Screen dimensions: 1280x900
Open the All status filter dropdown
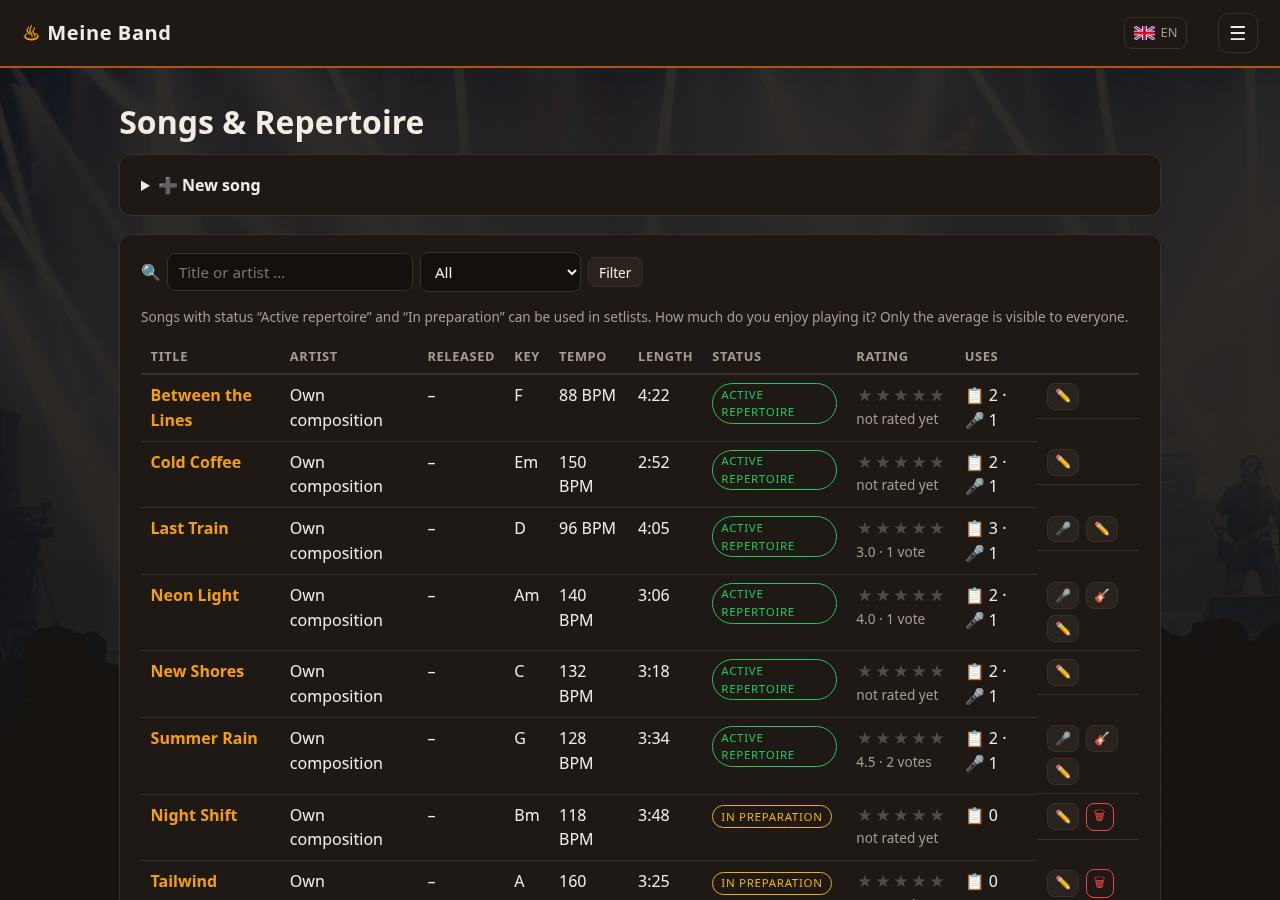click(500, 272)
